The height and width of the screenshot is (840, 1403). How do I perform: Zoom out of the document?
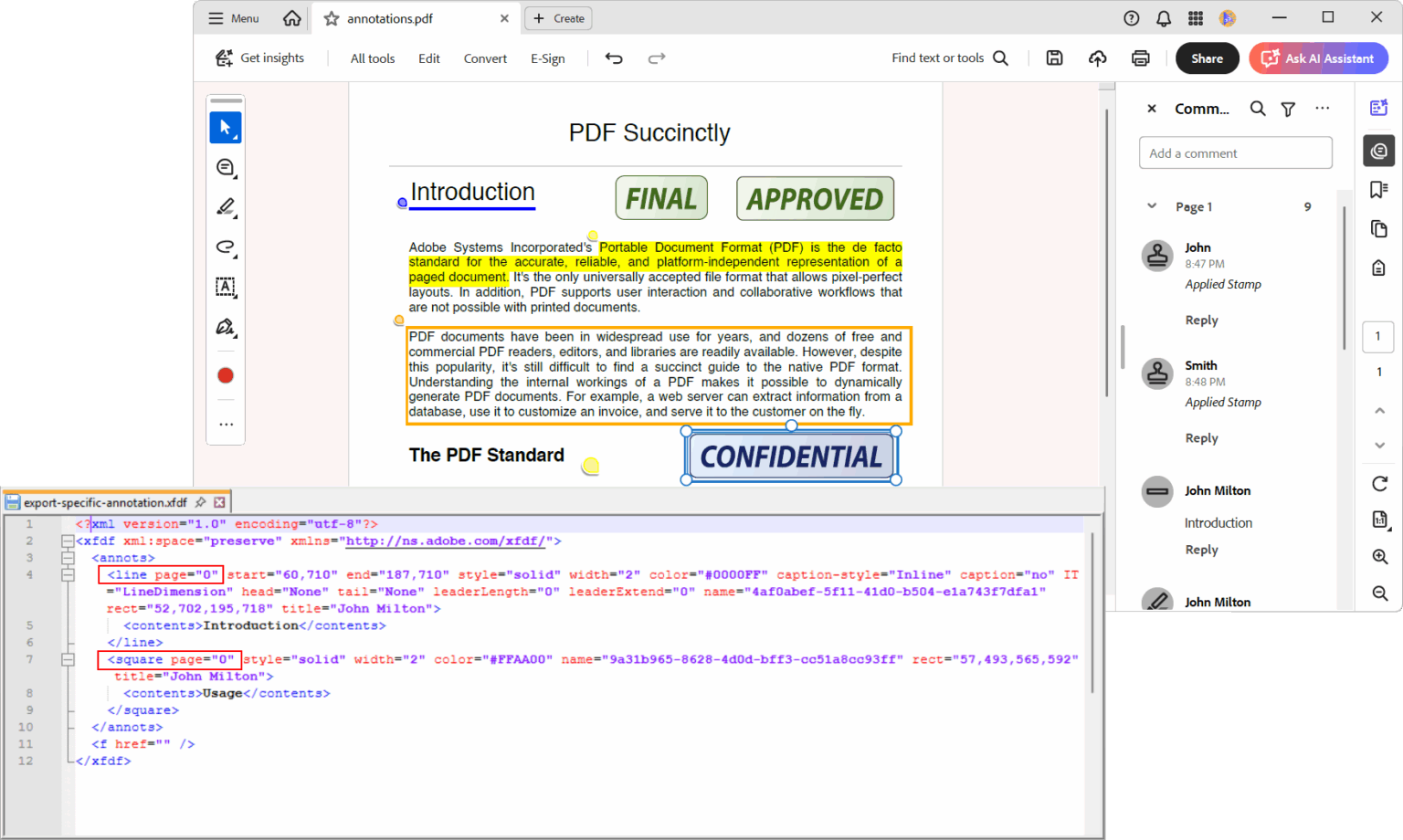[1380, 593]
